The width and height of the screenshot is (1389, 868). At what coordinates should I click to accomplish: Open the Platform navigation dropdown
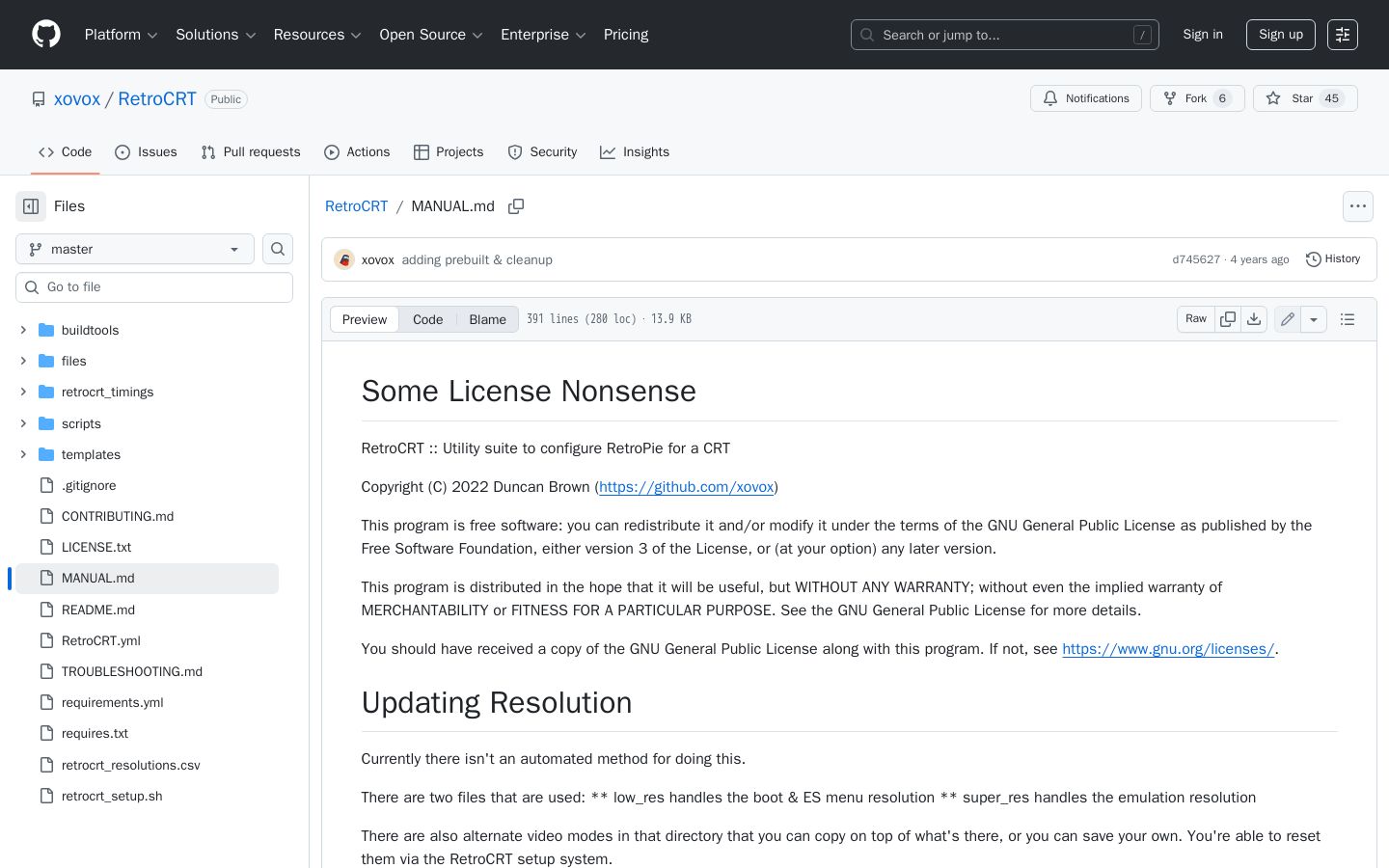(122, 35)
